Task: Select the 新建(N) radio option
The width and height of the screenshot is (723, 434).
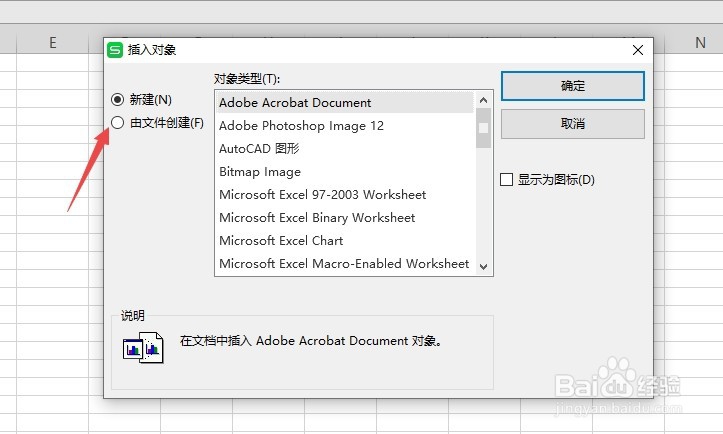Action: point(141,100)
